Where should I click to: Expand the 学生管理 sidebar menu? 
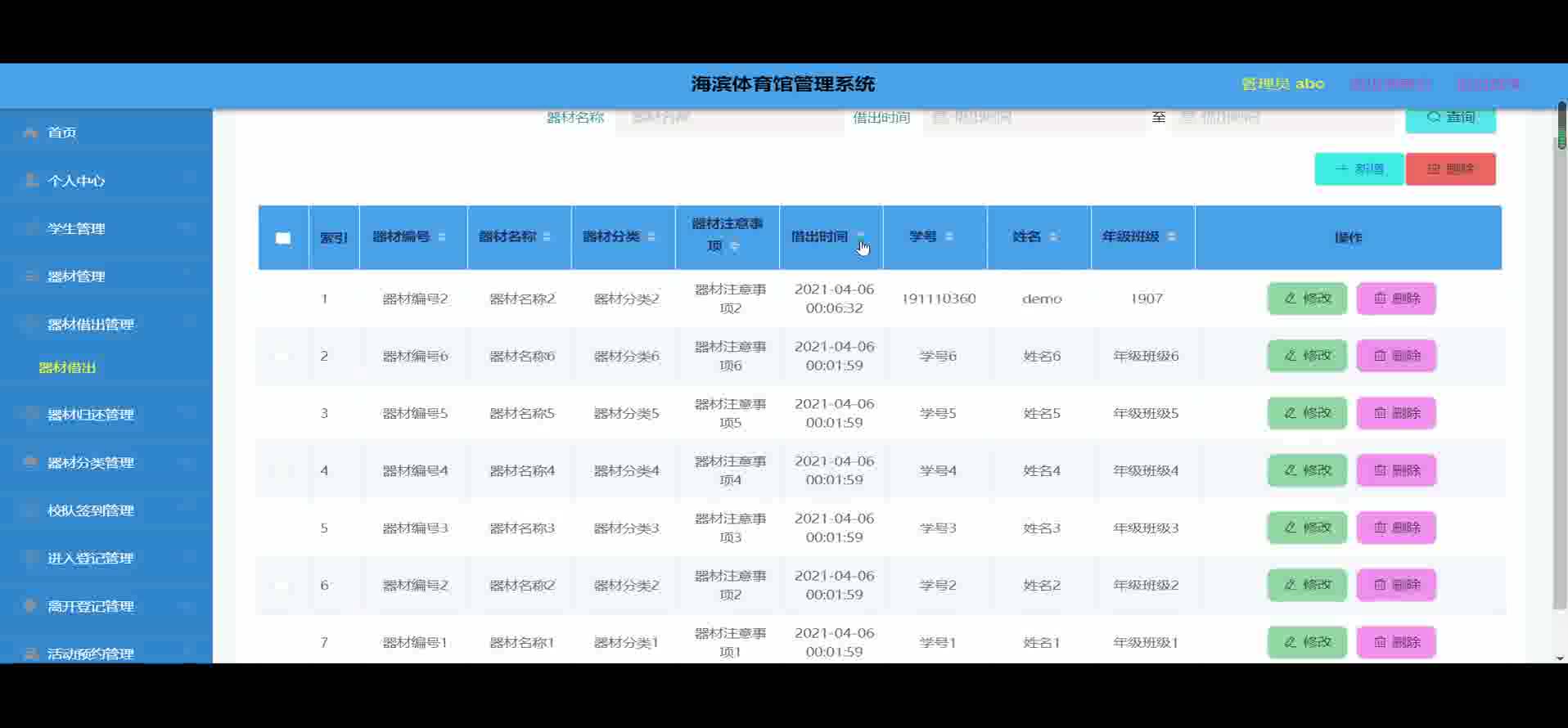click(106, 228)
